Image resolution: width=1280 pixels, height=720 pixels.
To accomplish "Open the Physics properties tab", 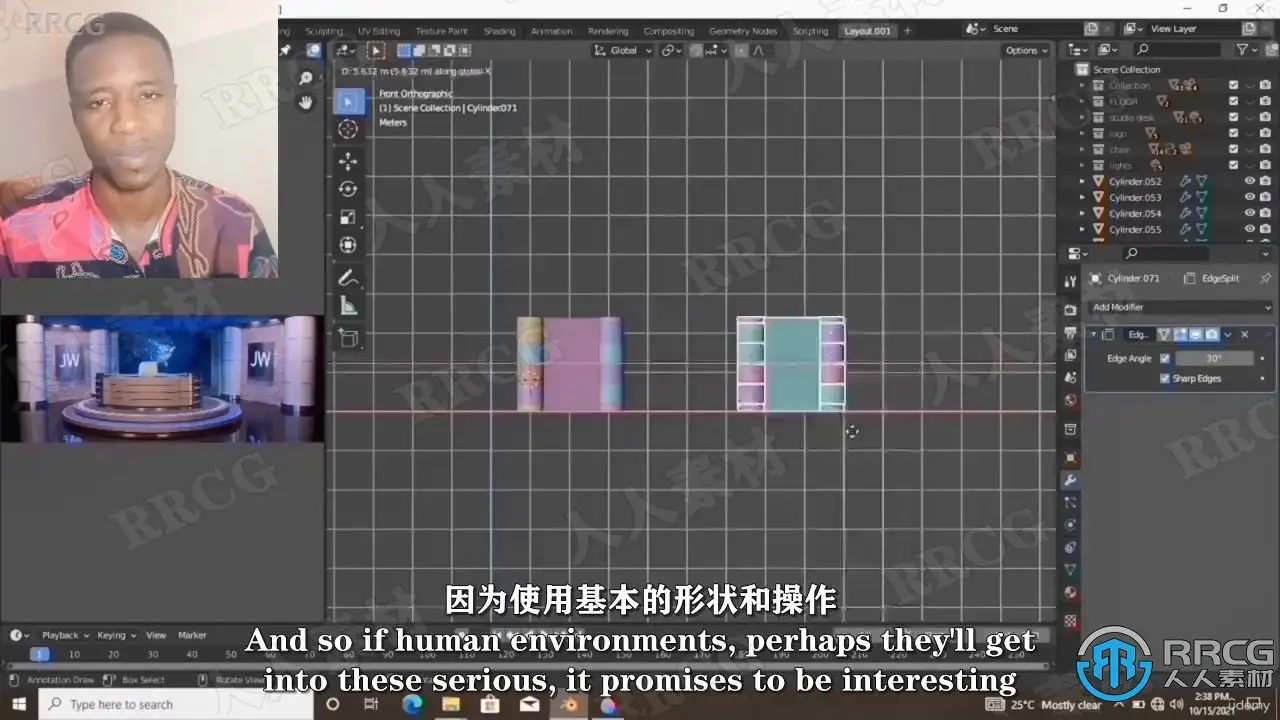I will [1071, 525].
